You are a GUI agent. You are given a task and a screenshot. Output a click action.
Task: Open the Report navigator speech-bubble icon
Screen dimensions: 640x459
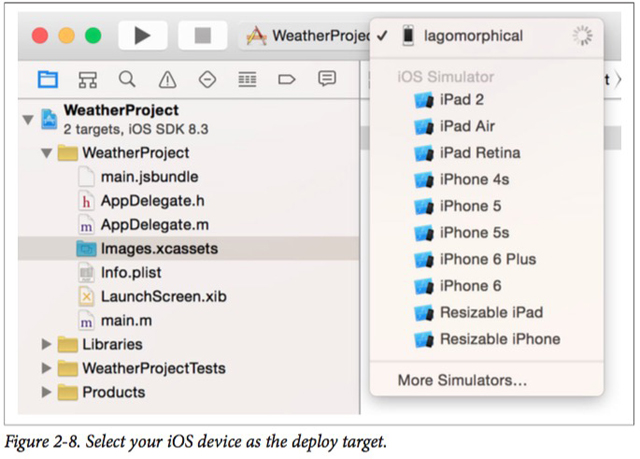327,79
